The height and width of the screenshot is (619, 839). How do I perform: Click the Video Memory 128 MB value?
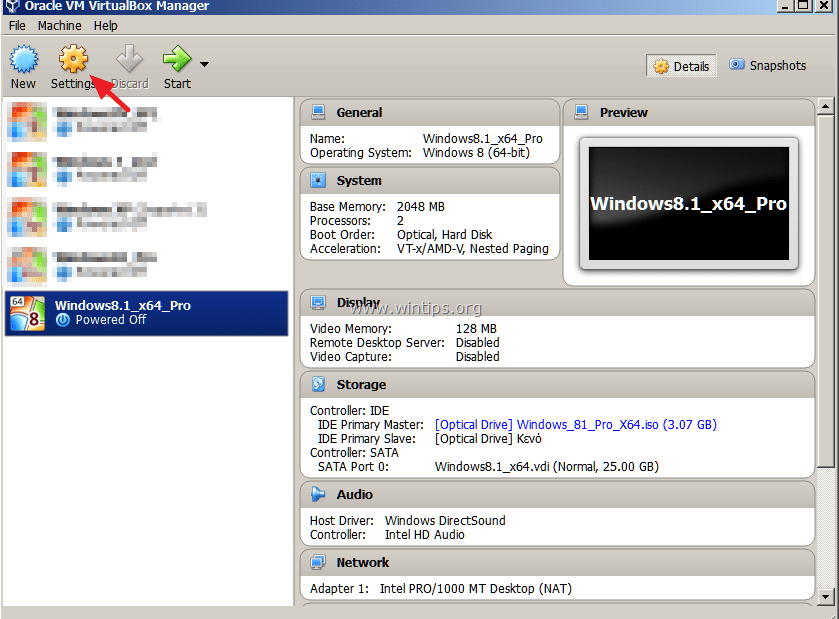(476, 328)
